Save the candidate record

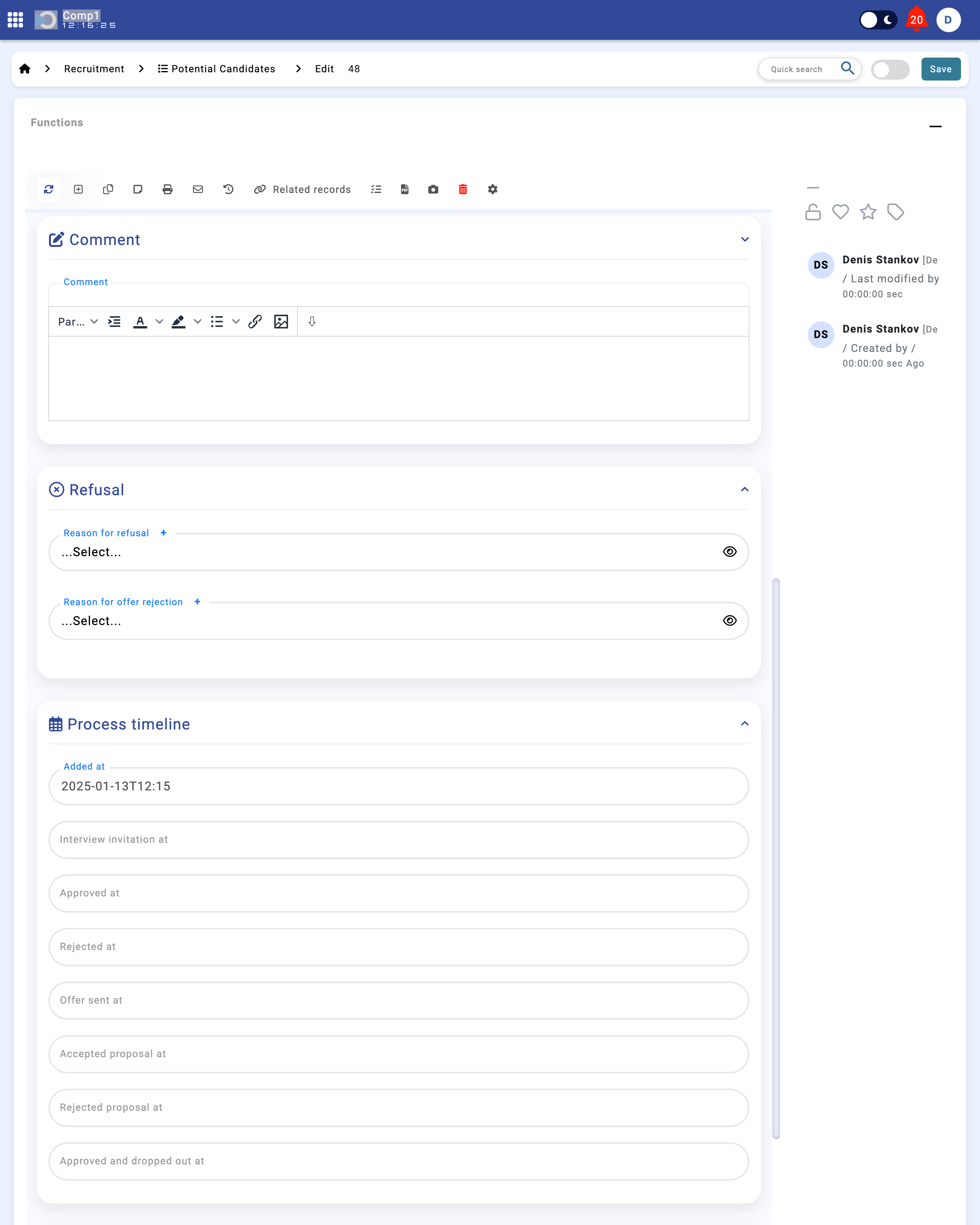point(941,69)
